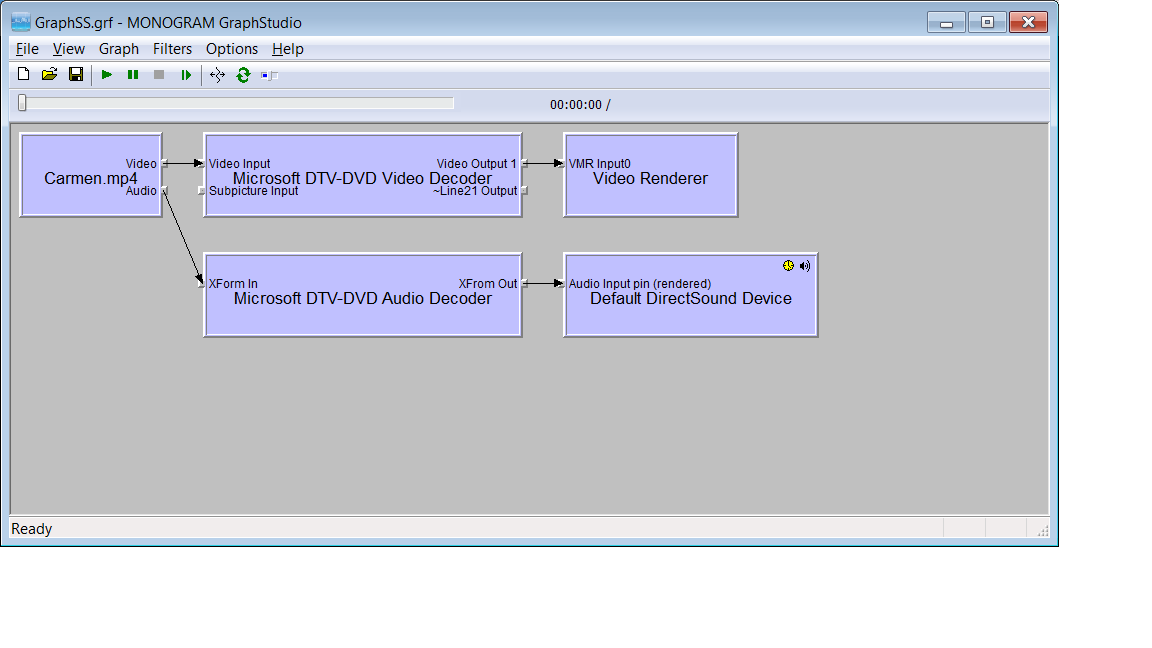Save the graph with the floppy disk icon
Screen dimensions: 1152x648
point(76,74)
